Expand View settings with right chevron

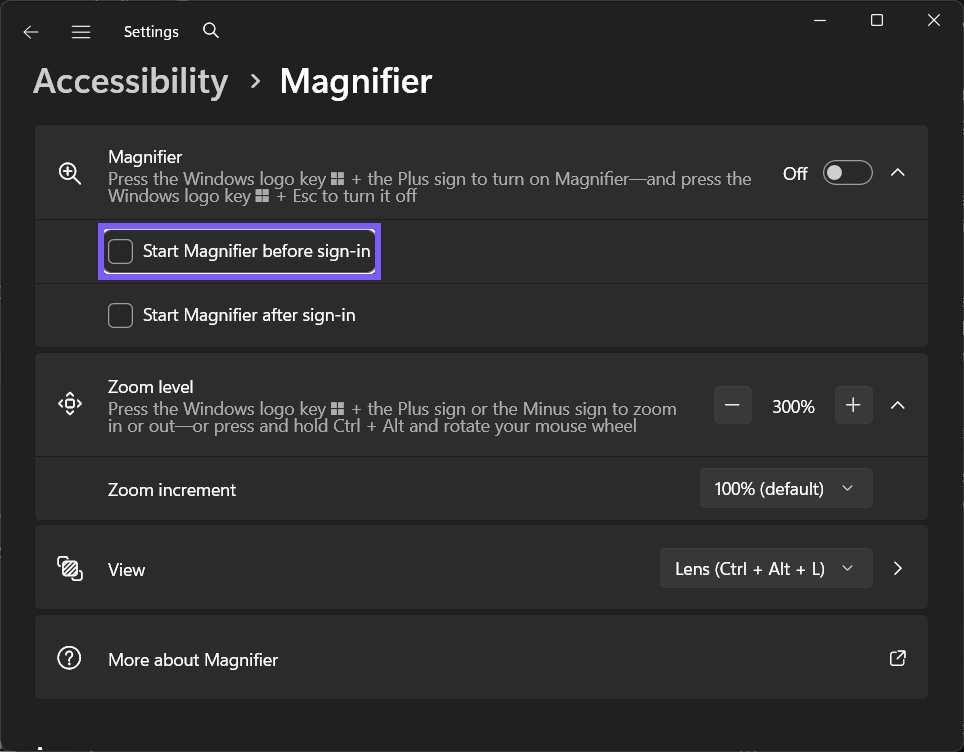coord(898,568)
